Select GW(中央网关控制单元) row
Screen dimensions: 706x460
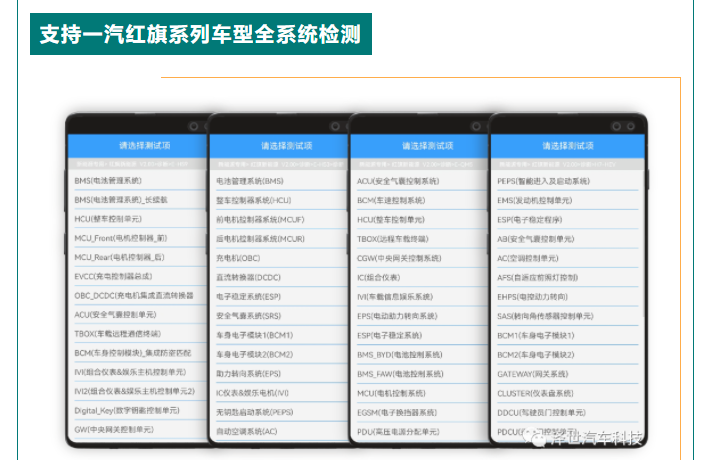pyautogui.click(x=137, y=429)
